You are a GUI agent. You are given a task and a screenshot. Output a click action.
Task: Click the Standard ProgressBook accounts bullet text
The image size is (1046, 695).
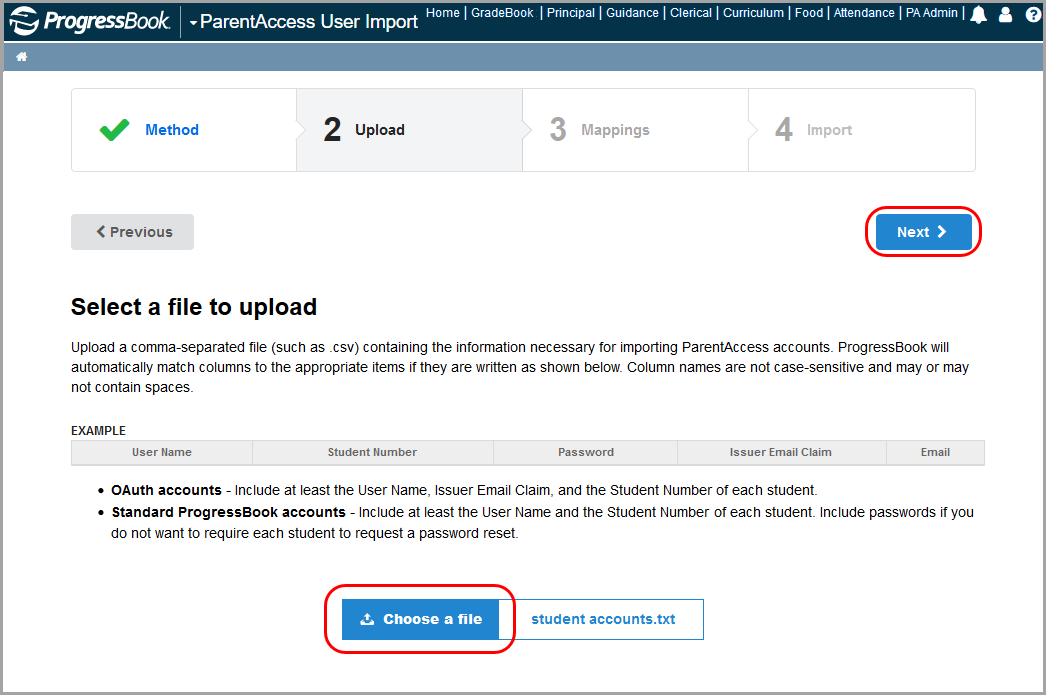coord(542,523)
